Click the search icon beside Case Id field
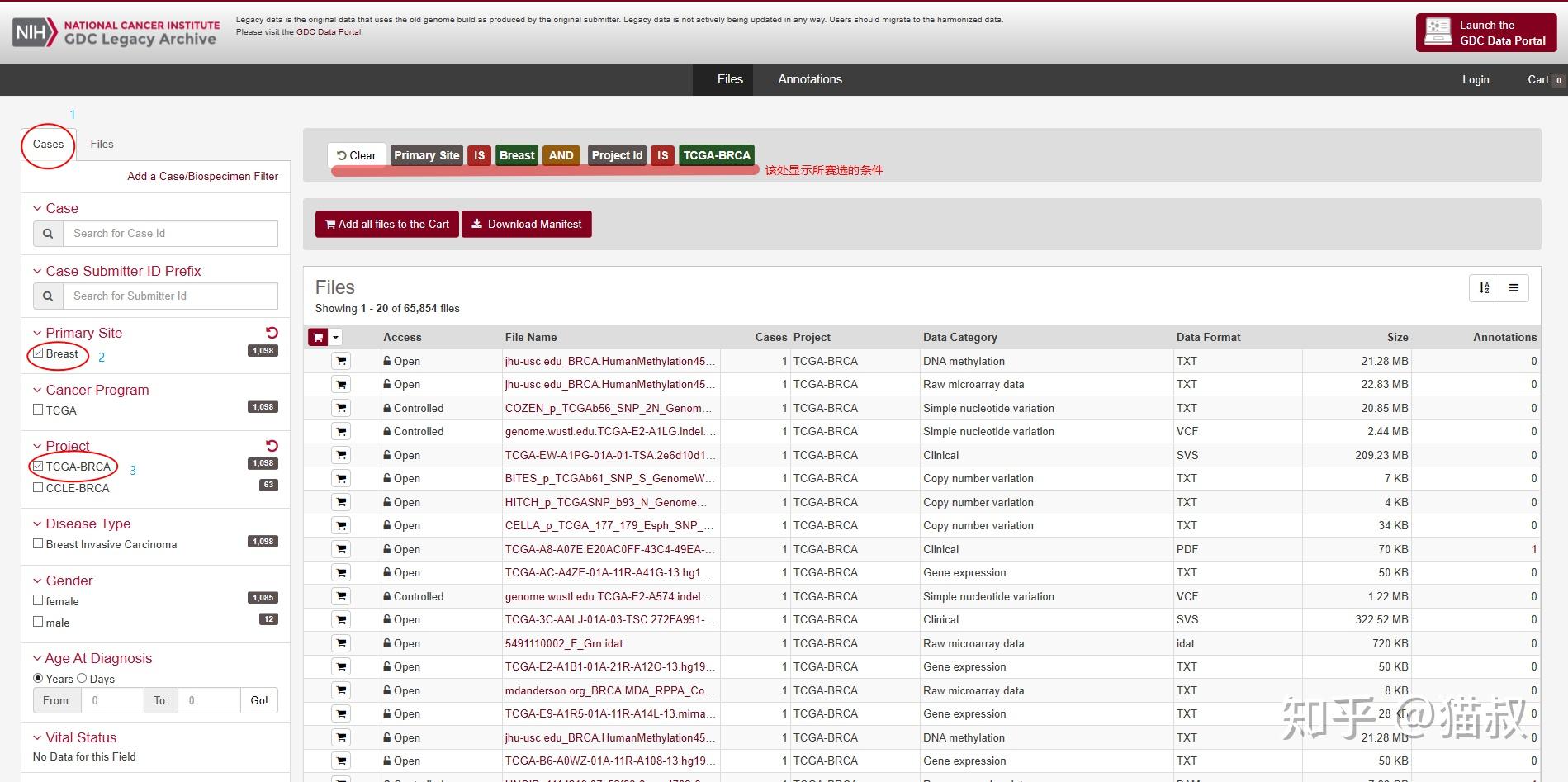Image resolution: width=1568 pixels, height=782 pixels. click(x=48, y=234)
